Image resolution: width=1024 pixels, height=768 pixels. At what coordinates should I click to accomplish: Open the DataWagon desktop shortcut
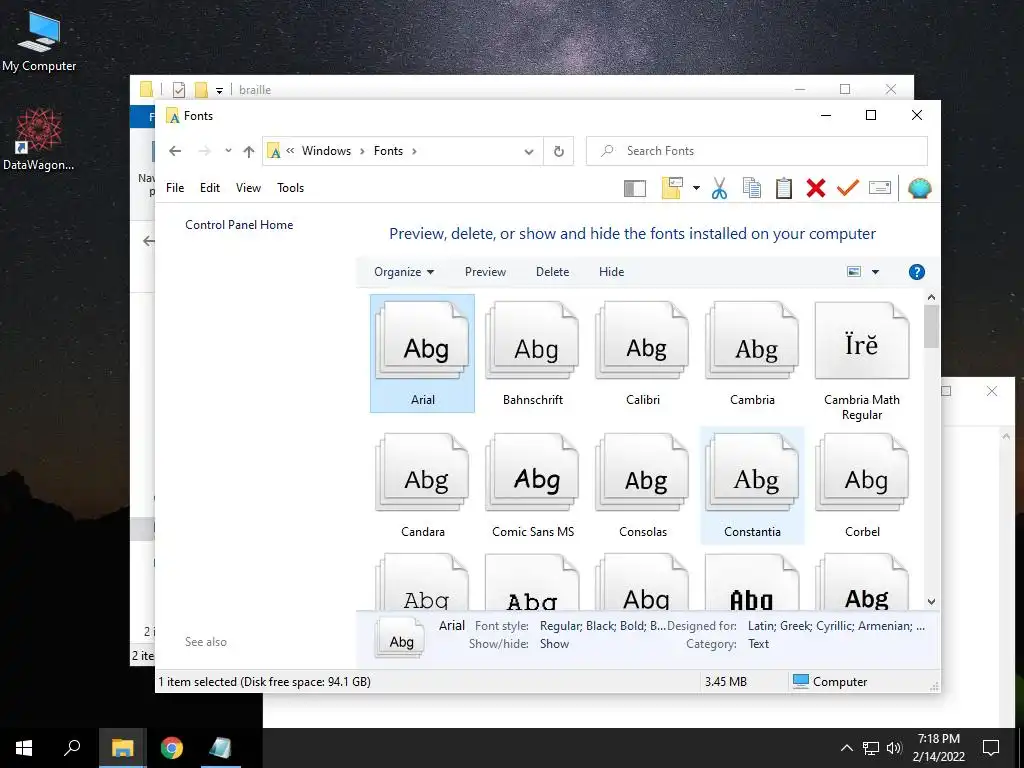coord(39,139)
